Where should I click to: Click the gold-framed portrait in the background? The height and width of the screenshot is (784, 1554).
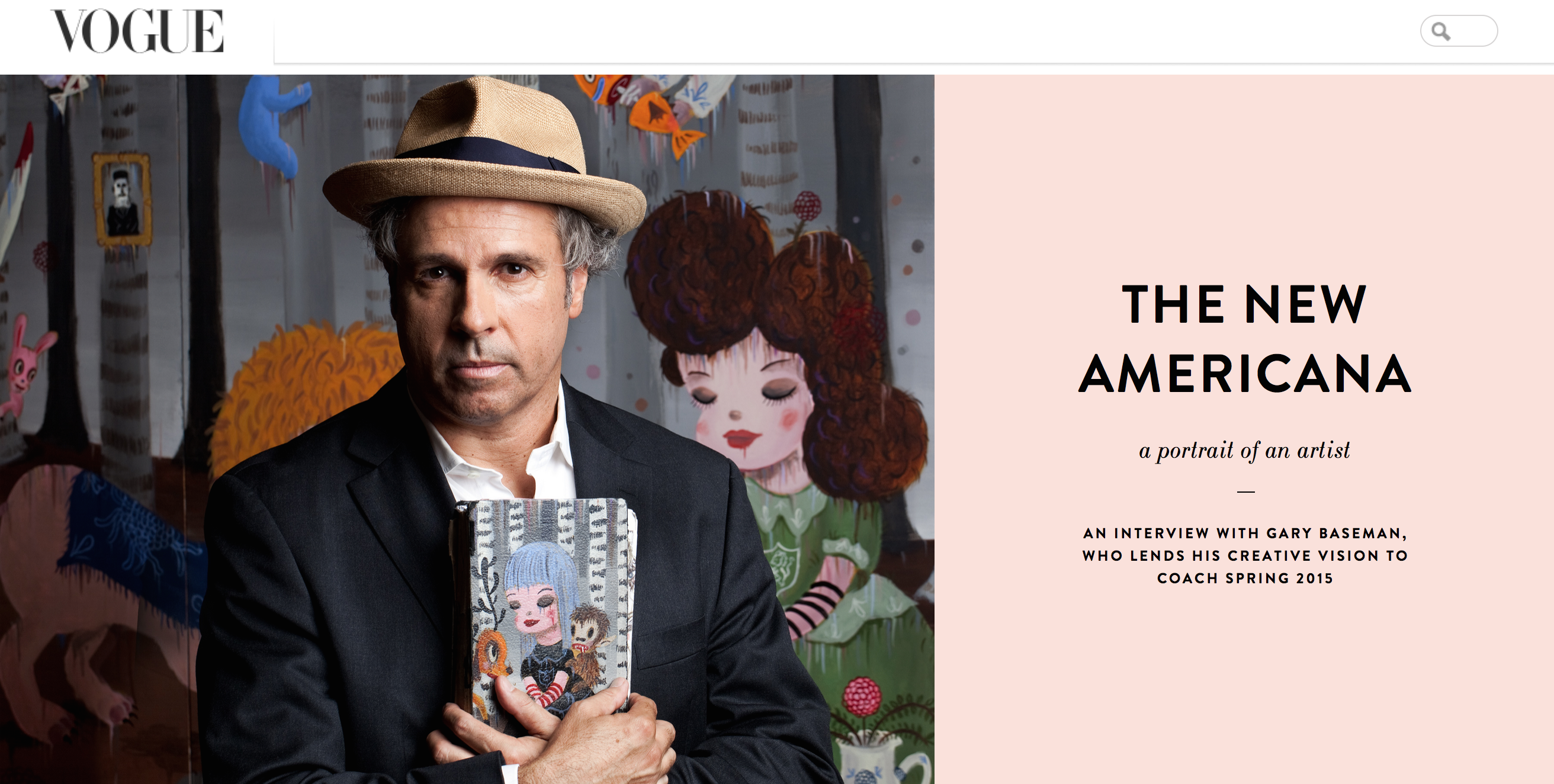click(x=123, y=200)
